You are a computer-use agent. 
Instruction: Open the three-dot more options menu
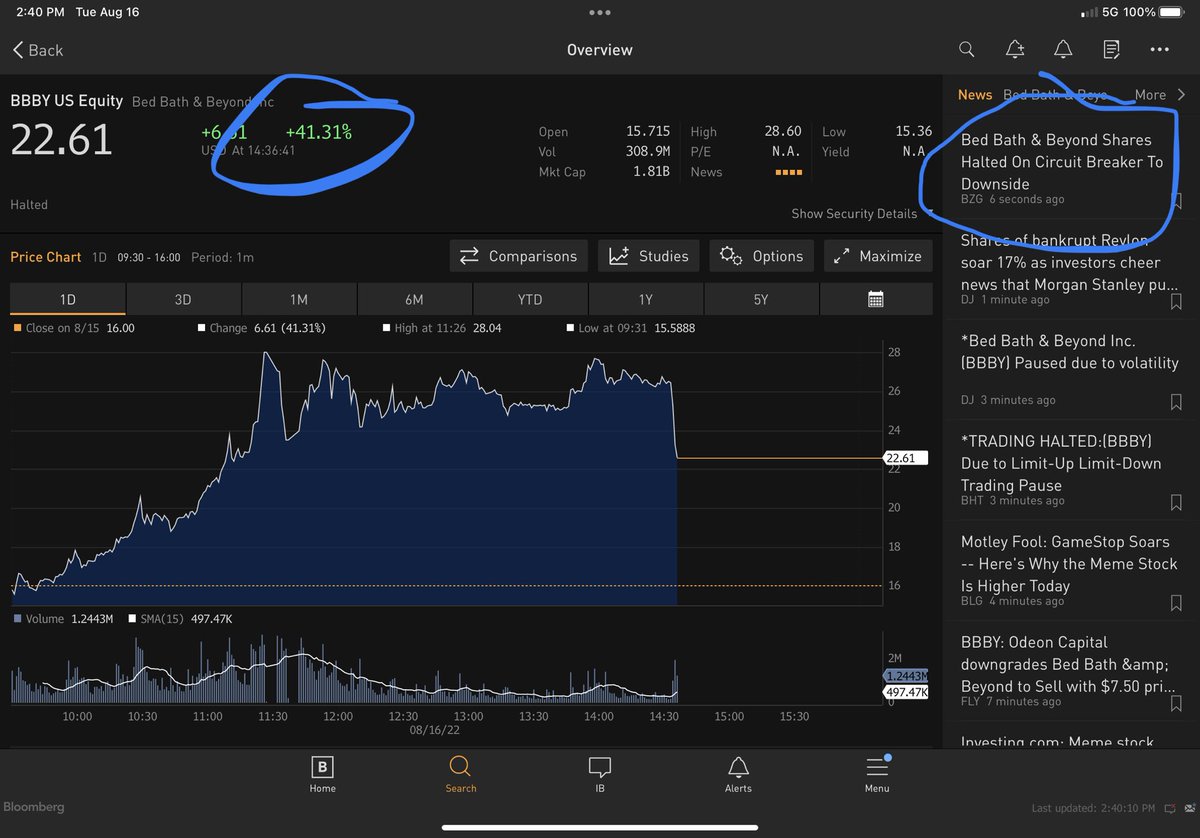[x=1159, y=49]
